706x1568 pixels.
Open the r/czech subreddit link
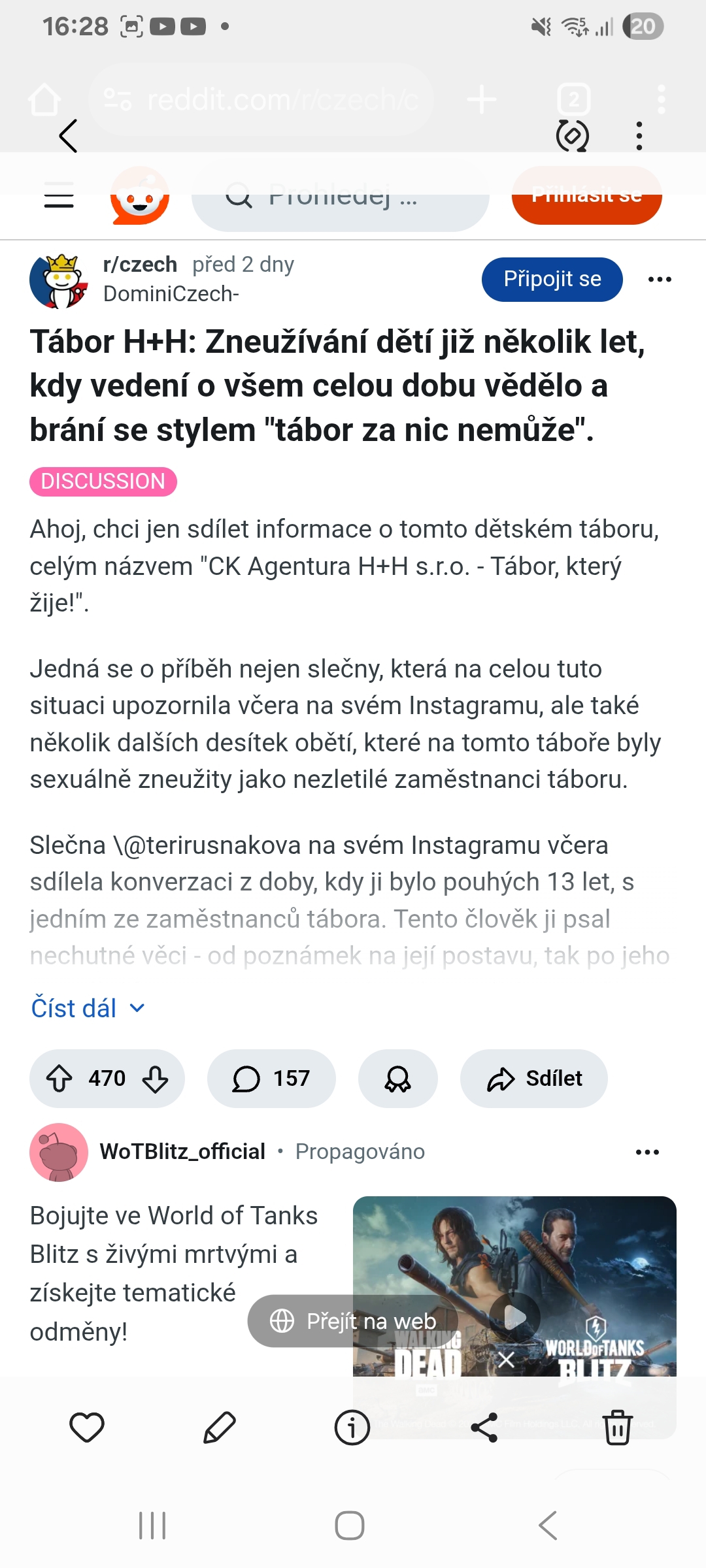pos(140,265)
